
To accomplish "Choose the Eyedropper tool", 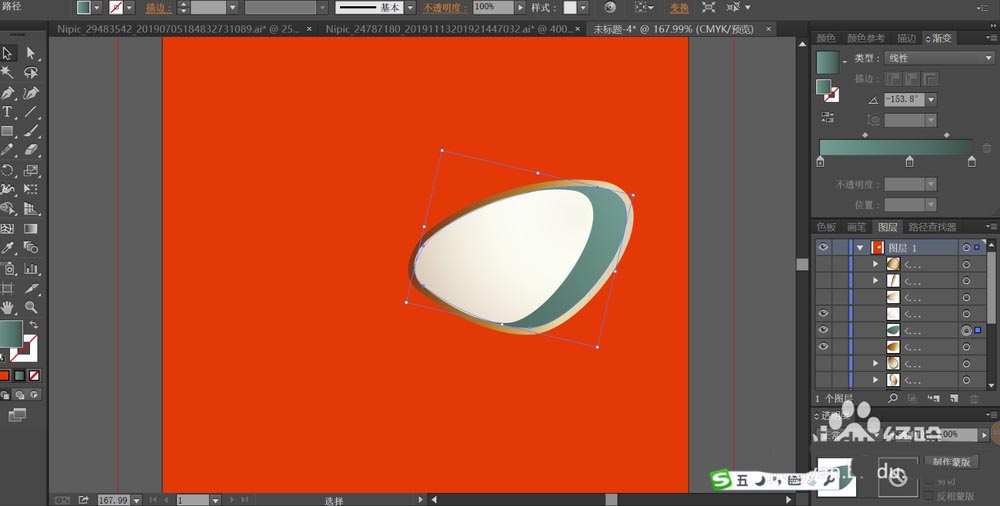I will click(x=8, y=248).
